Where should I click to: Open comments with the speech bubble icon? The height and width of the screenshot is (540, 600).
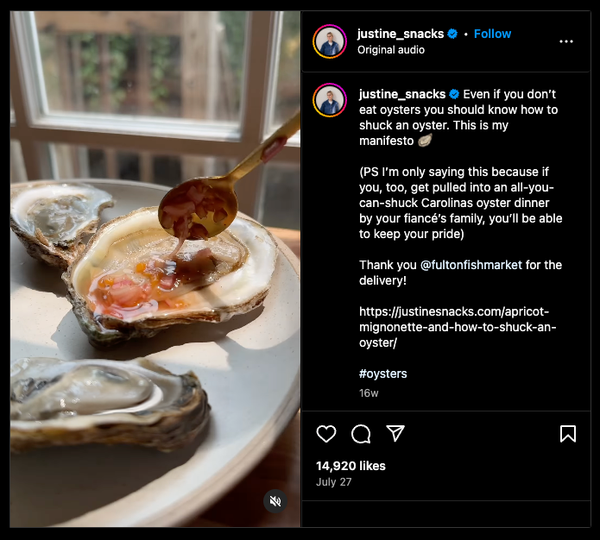(x=361, y=434)
